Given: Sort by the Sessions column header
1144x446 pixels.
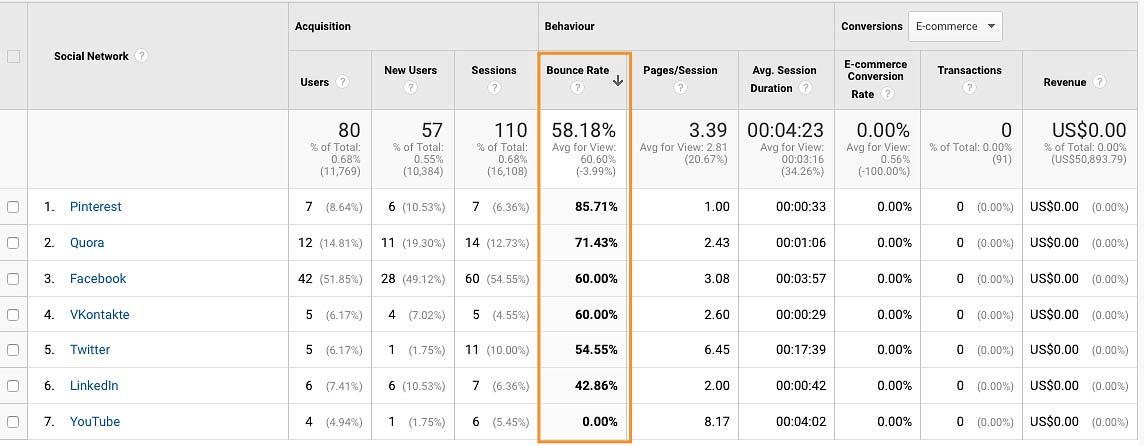Looking at the screenshot, I should (494, 70).
